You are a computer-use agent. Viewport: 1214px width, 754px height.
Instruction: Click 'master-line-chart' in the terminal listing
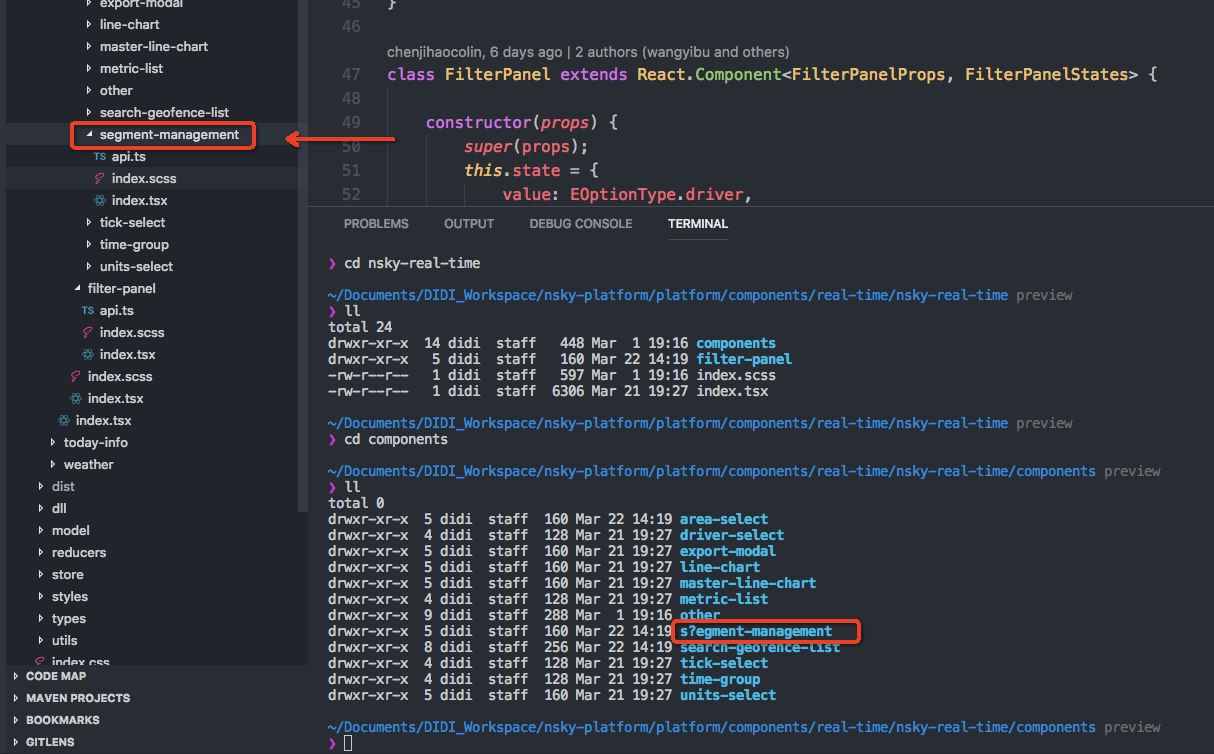tap(748, 583)
